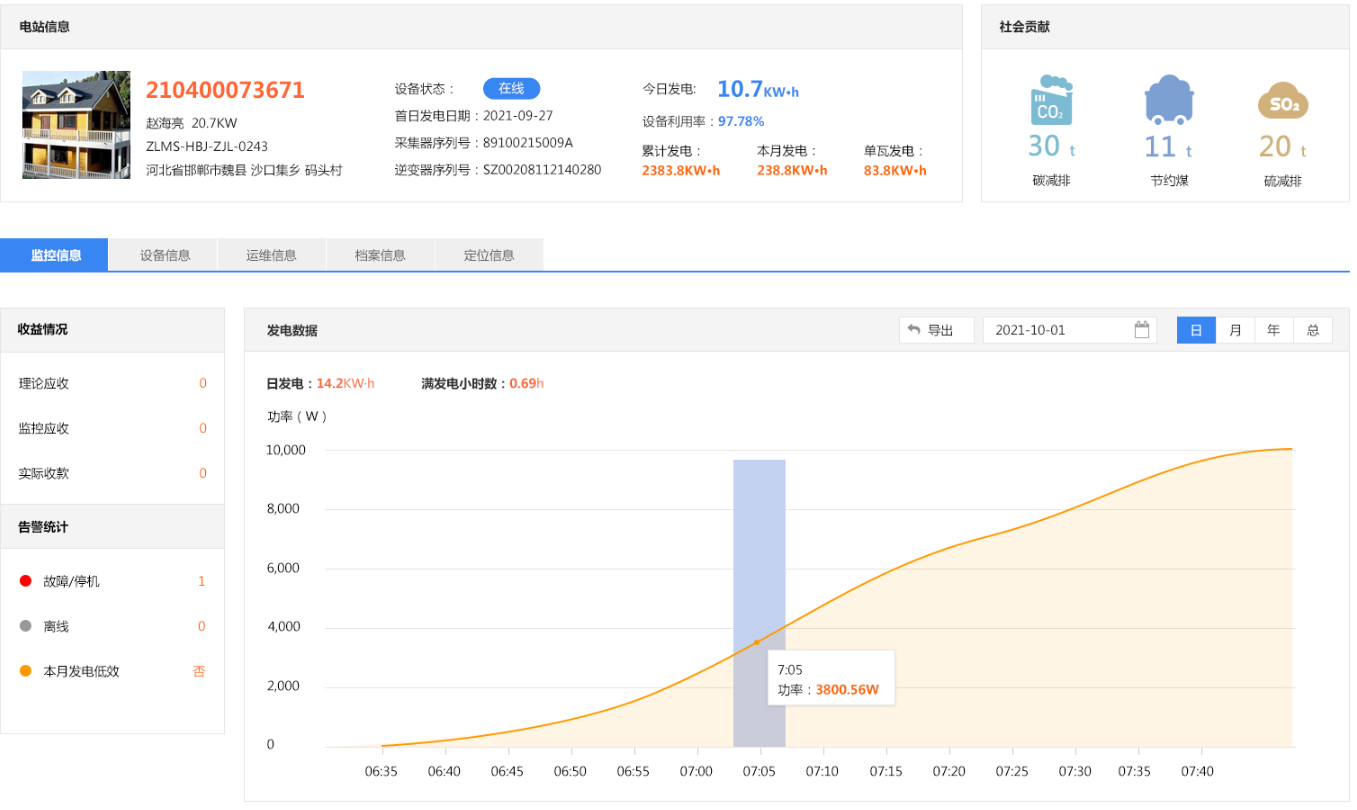Click the 在线 online status badge
1357x810 pixels.
511,88
